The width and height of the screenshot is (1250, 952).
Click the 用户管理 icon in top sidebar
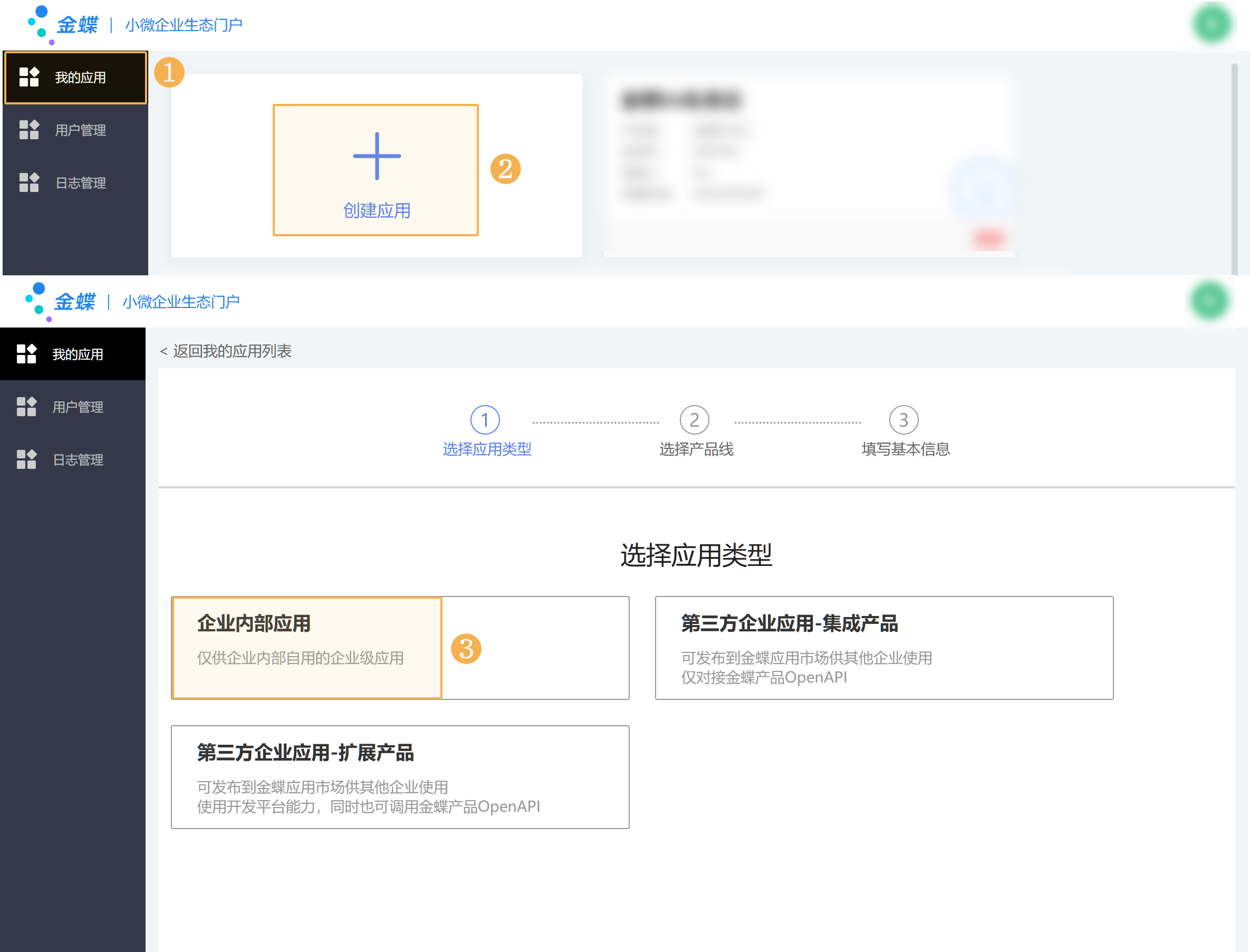click(x=29, y=130)
